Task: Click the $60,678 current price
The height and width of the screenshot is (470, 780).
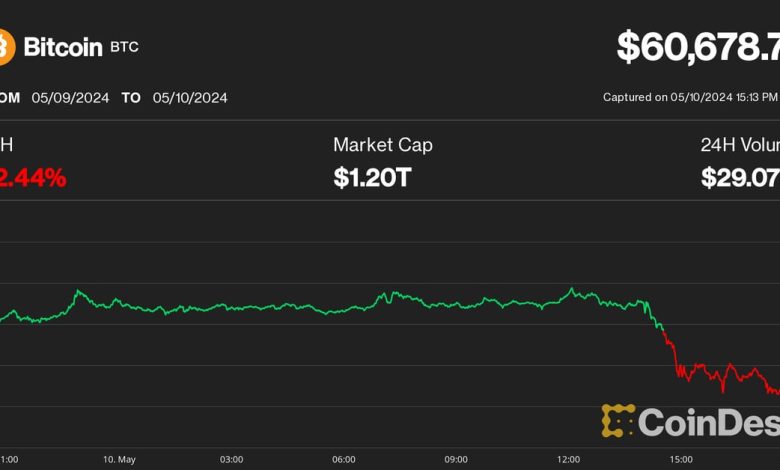Action: [x=698, y=47]
